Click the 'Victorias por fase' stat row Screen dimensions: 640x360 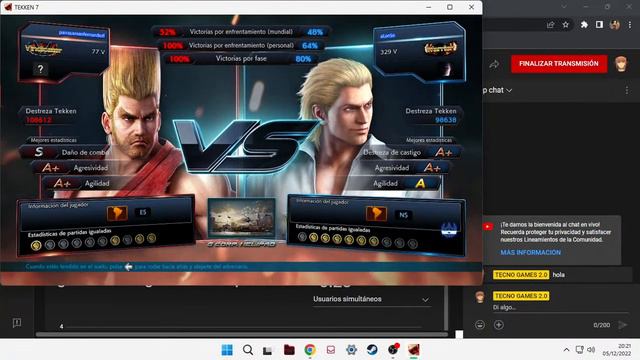[x=241, y=59]
